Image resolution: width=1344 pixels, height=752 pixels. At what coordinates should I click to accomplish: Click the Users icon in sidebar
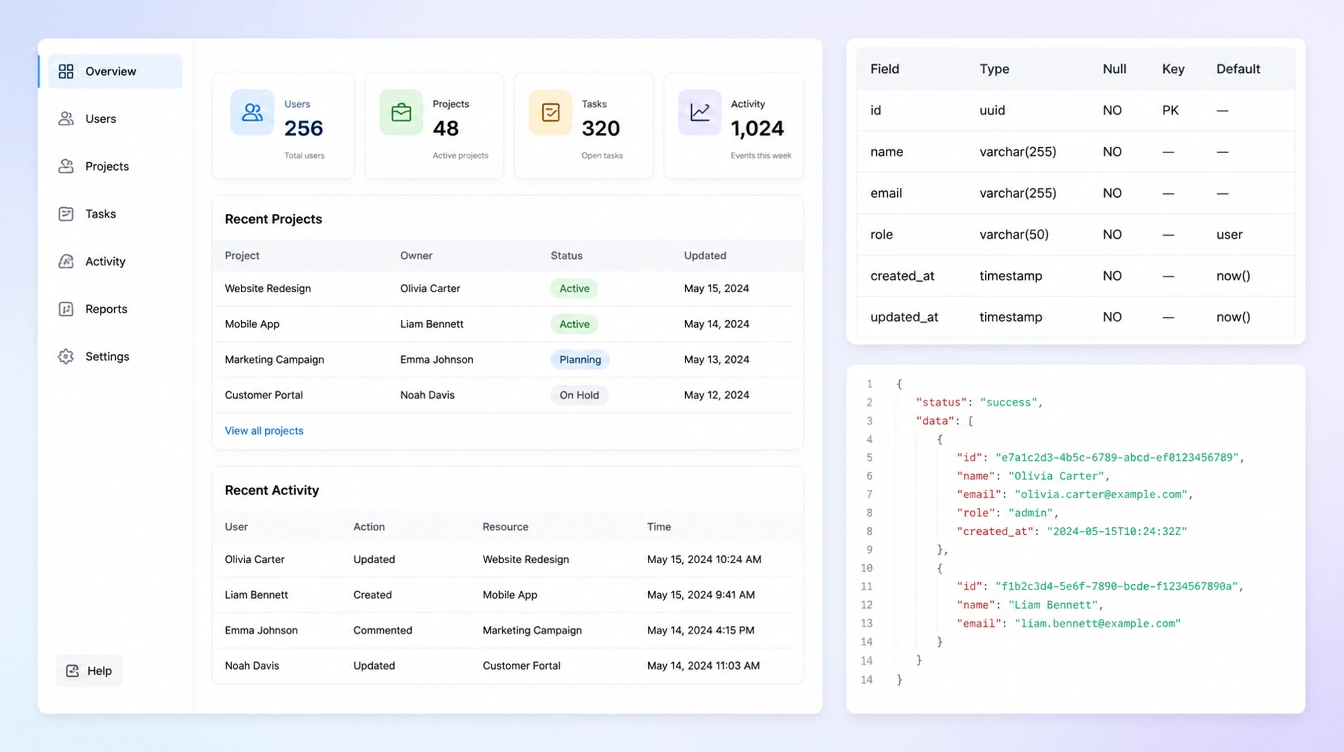point(66,119)
